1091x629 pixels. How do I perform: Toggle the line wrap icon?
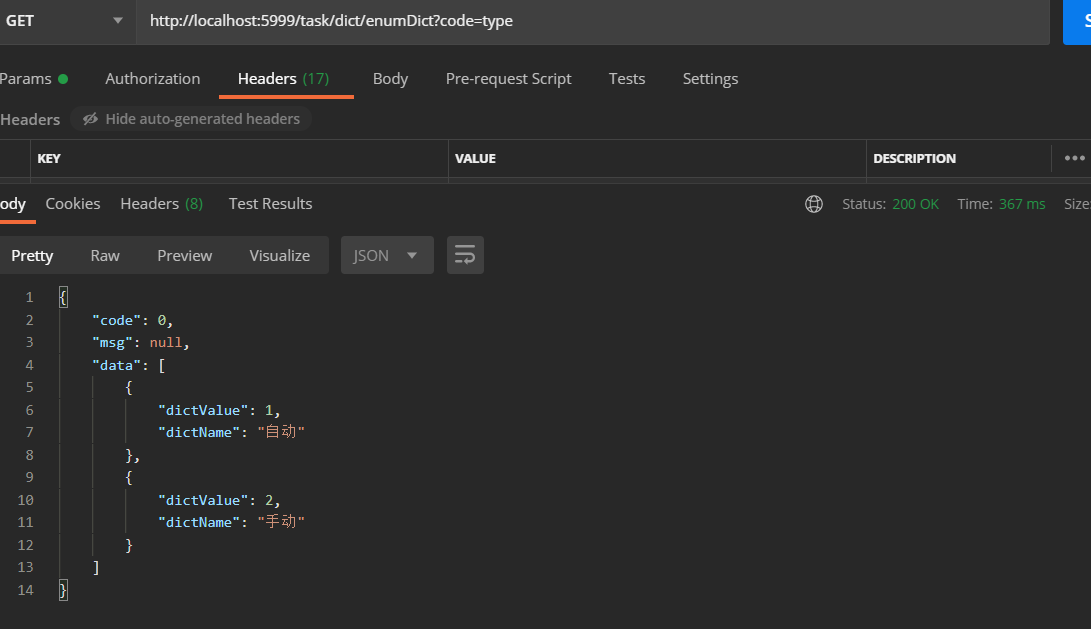pos(465,255)
